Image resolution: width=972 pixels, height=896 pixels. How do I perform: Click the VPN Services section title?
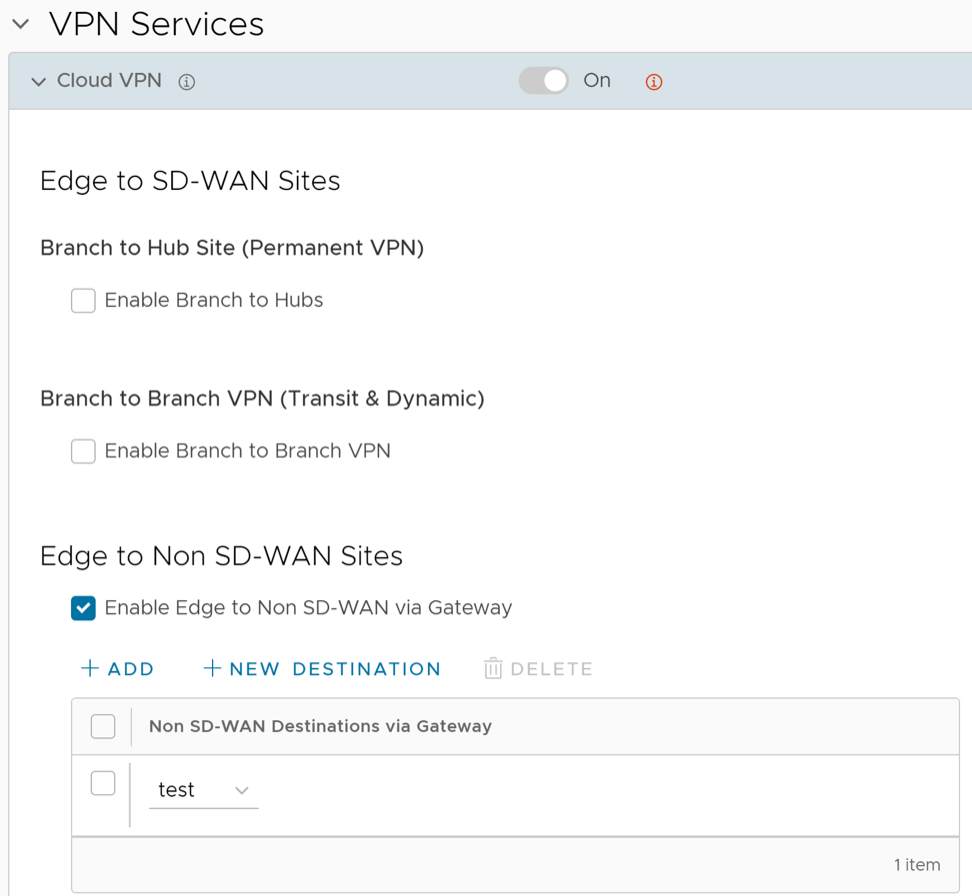click(156, 24)
